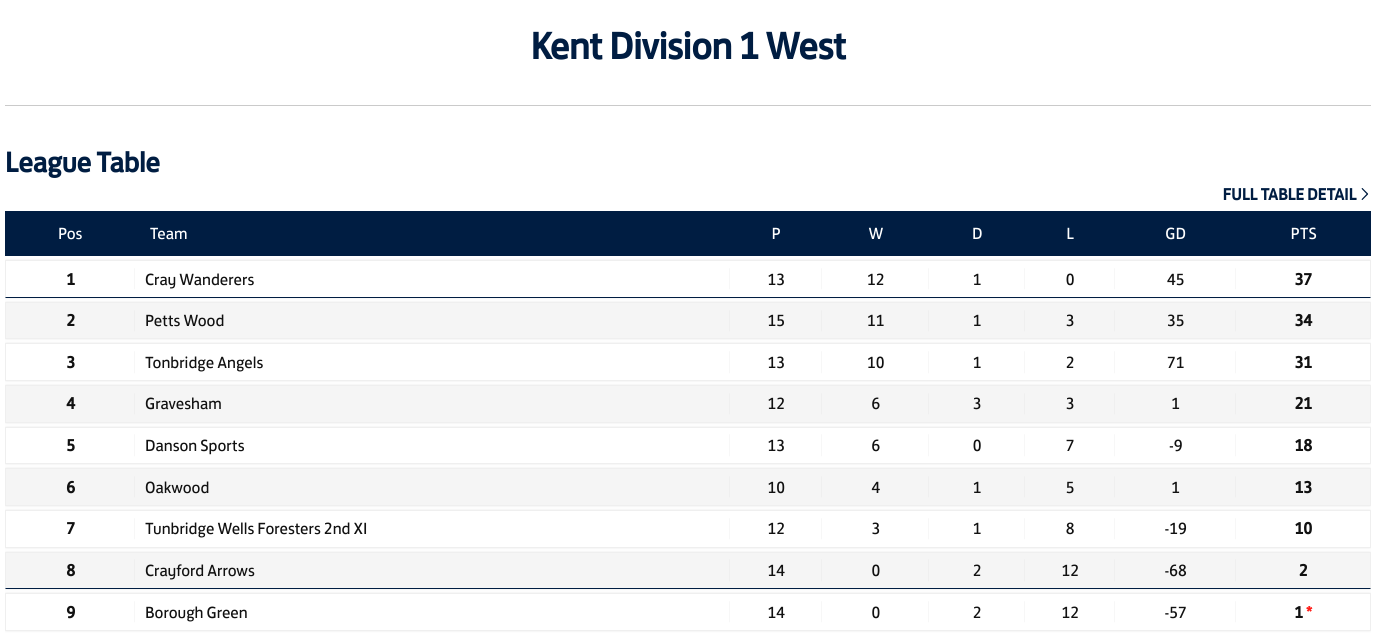Click the Team column header
Viewport: 1378px width, 637px height.
click(169, 234)
